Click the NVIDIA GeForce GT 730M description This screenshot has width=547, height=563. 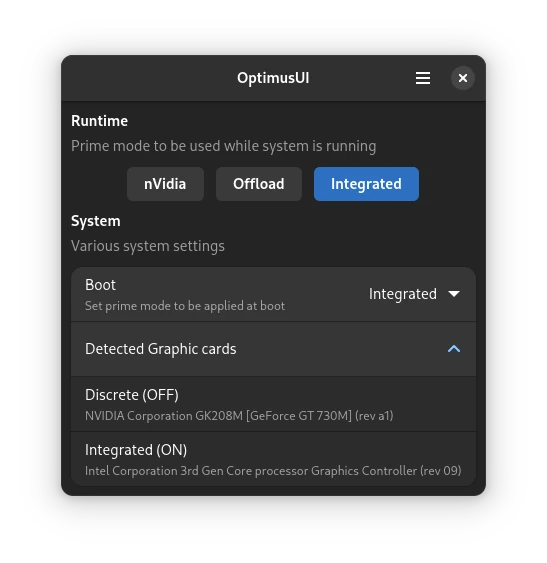(x=239, y=416)
